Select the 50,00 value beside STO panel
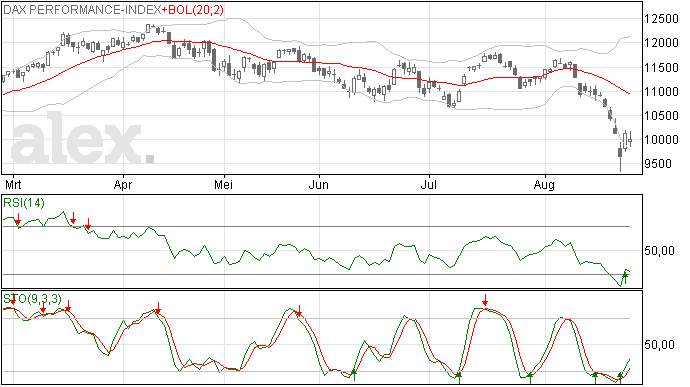This screenshot has width=690, height=387. point(659,345)
